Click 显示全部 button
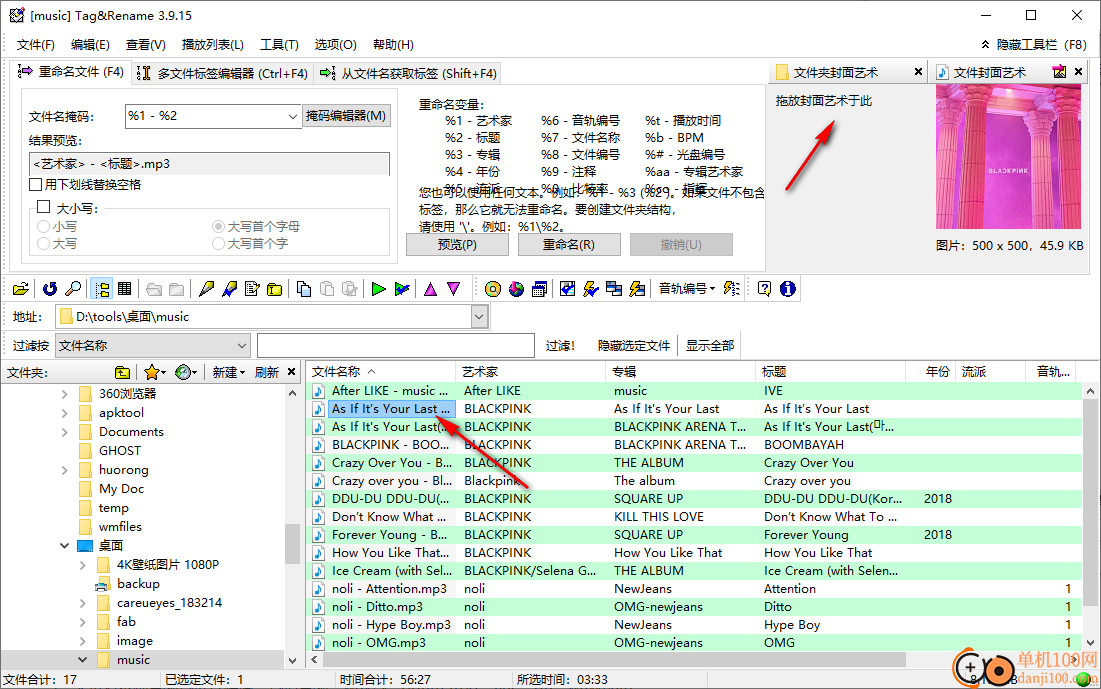Image resolution: width=1101 pixels, height=689 pixels. [x=710, y=346]
